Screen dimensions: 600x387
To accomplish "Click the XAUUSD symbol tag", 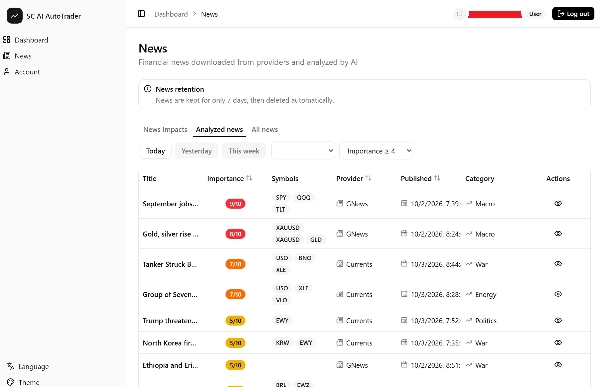I will (x=288, y=228).
